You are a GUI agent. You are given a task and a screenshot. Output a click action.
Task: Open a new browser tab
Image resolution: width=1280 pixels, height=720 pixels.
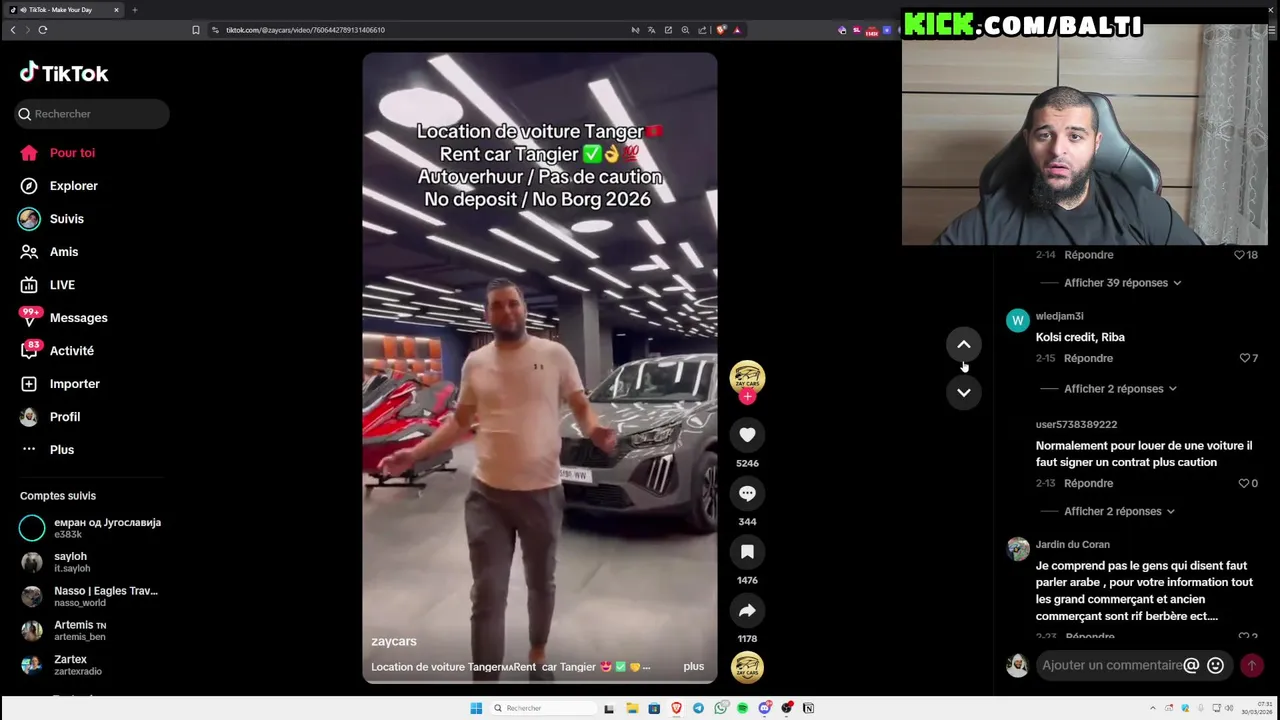[x=135, y=10]
